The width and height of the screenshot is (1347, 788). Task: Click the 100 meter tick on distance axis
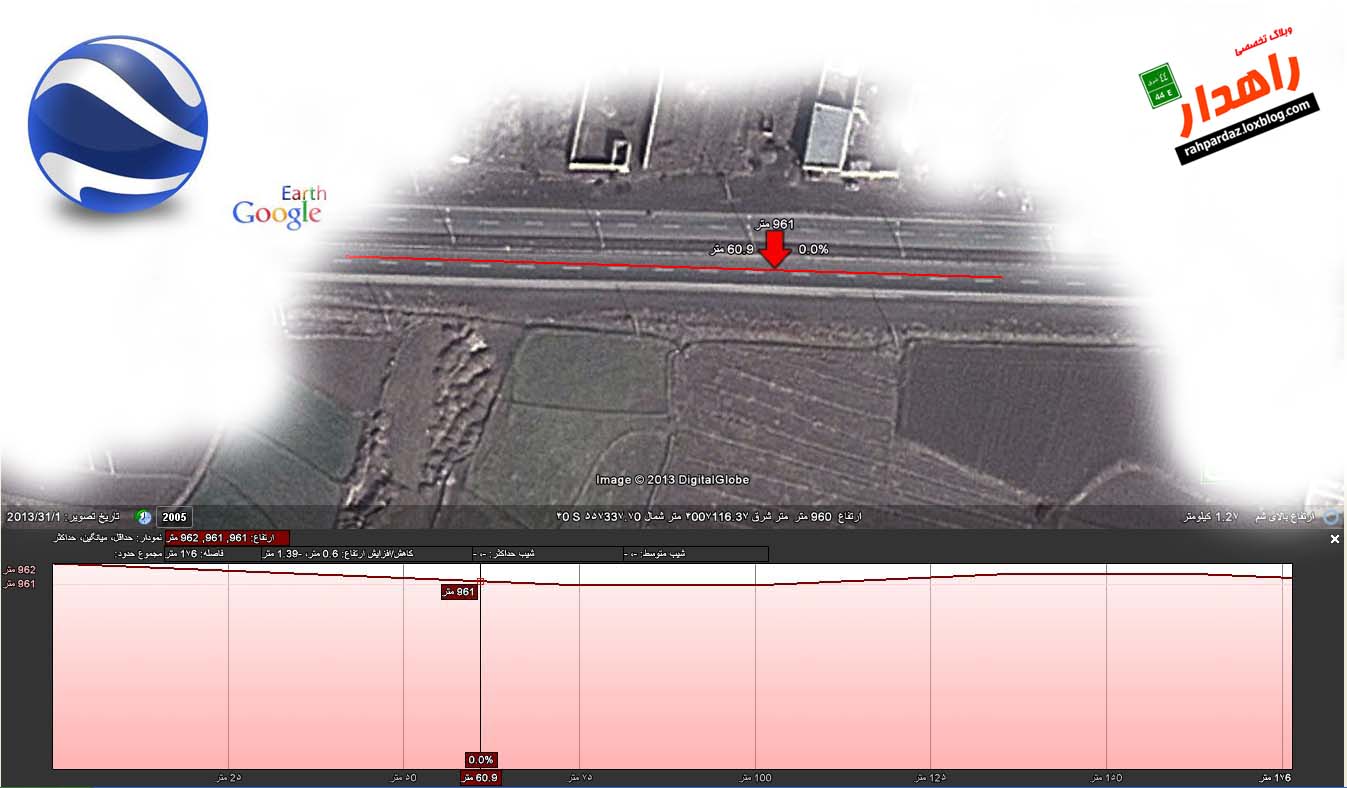click(755, 778)
